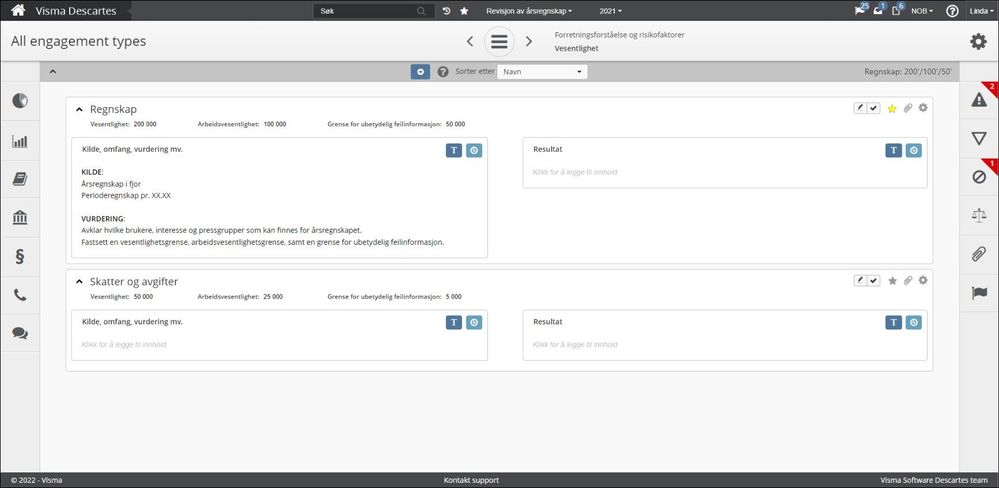Open the balance scales icon in right sidebar

click(x=979, y=215)
